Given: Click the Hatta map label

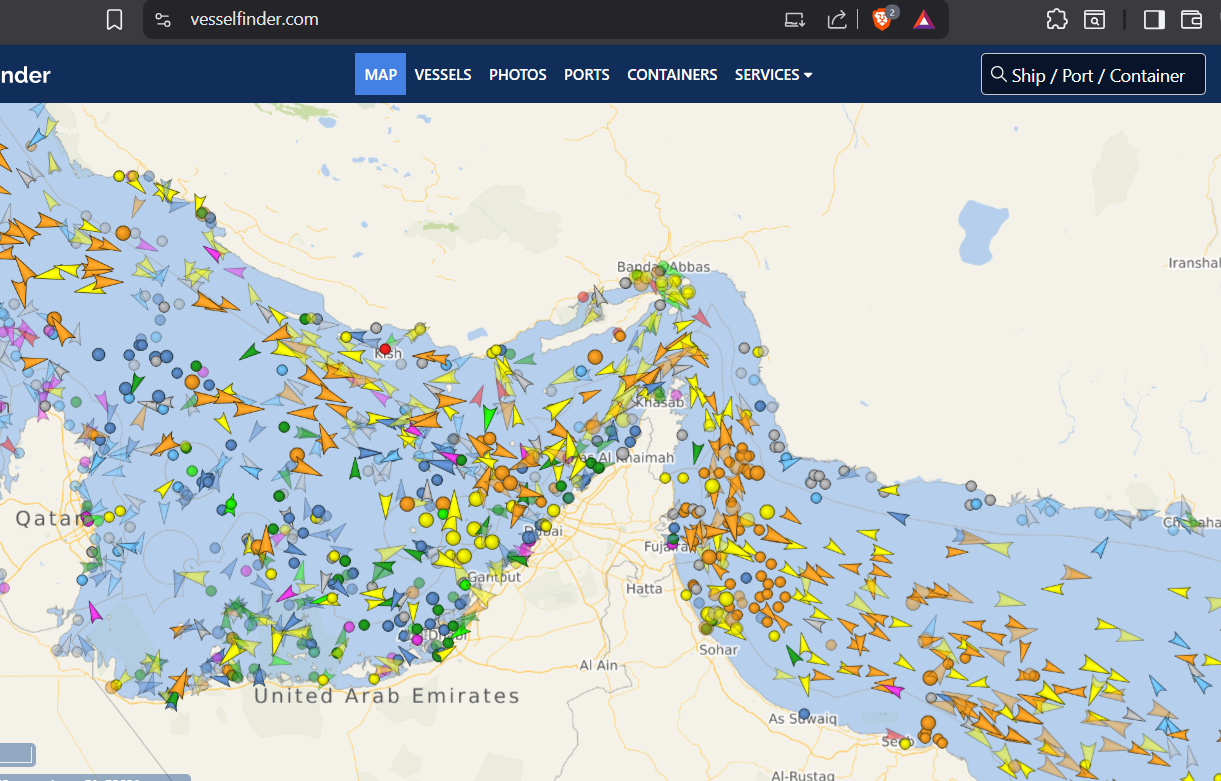Looking at the screenshot, I should 644,588.
